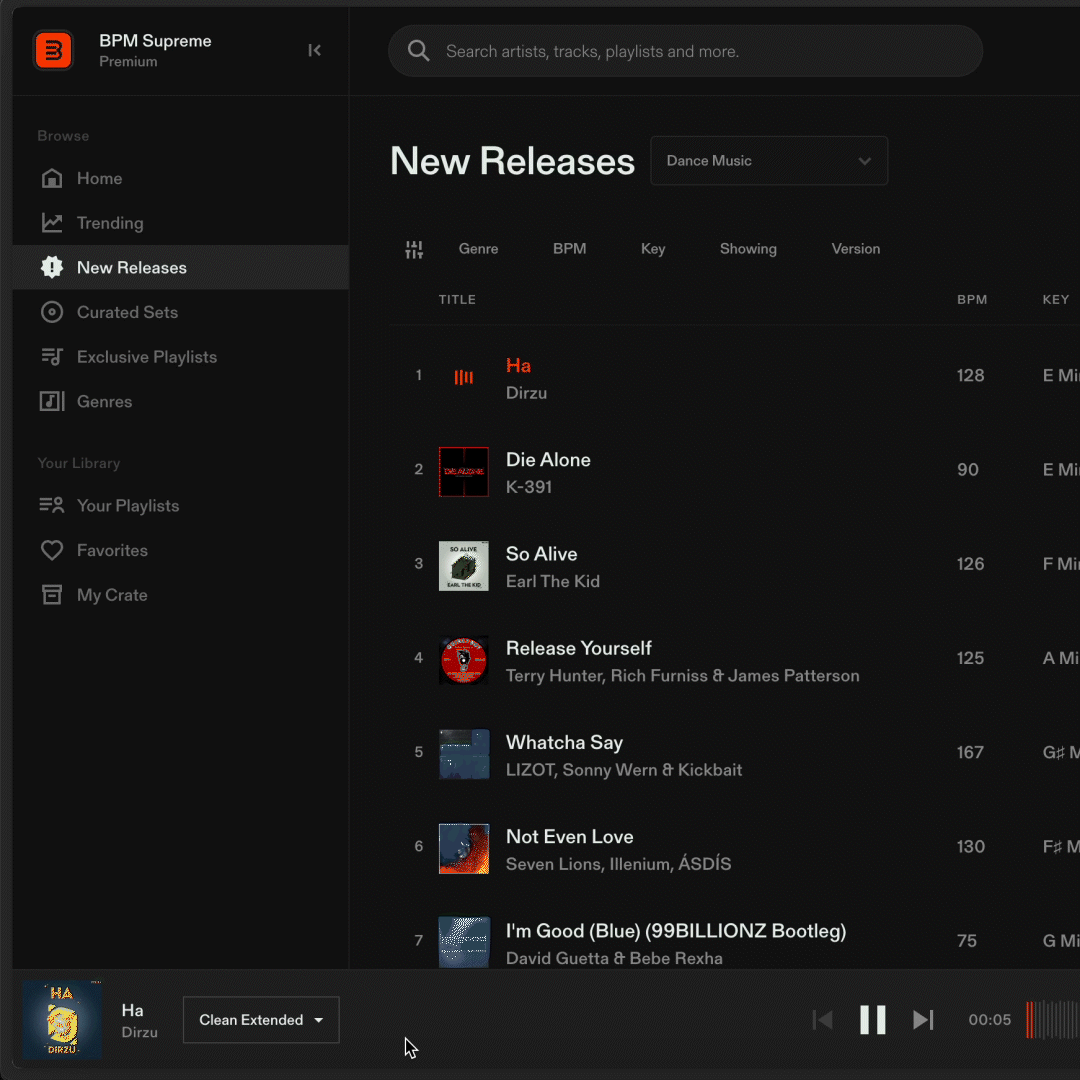Viewport: 1080px width, 1080px height.
Task: Click artist Dirzu under red Ha title
Action: (526, 393)
